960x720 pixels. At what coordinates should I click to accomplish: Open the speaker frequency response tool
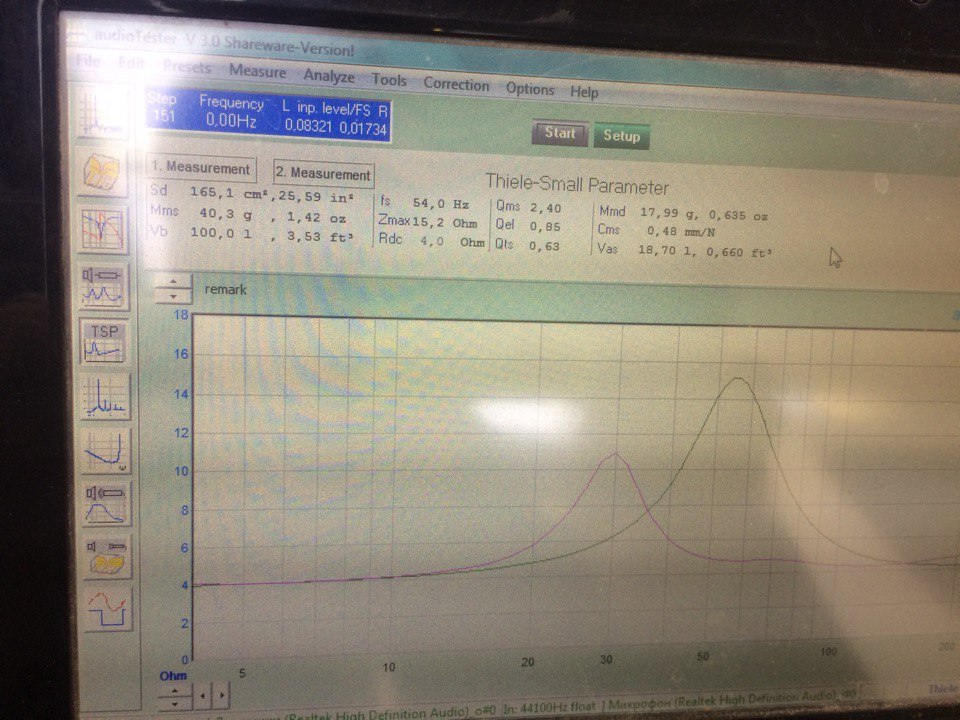tap(107, 504)
